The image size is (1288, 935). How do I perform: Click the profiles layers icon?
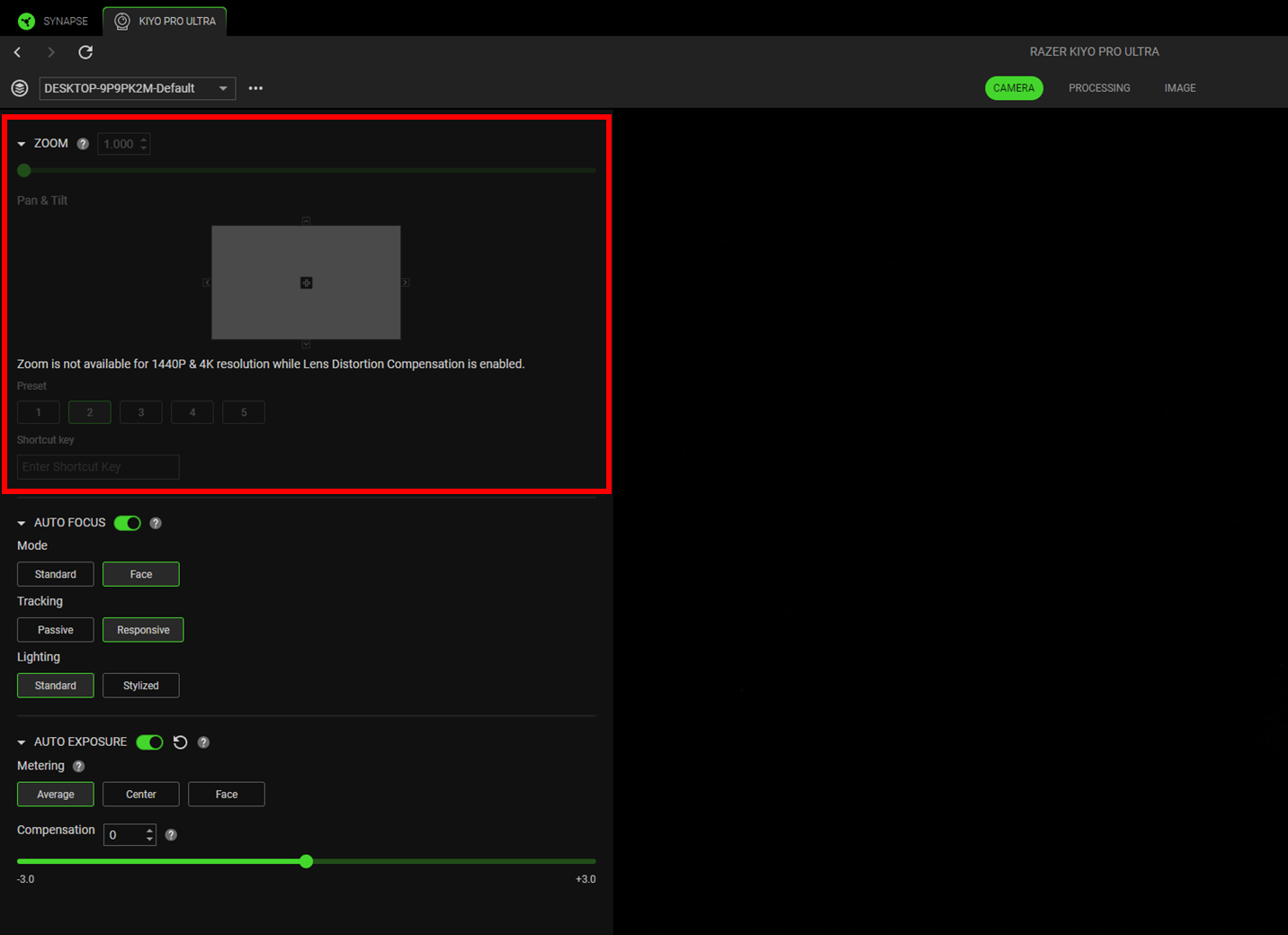coord(19,88)
